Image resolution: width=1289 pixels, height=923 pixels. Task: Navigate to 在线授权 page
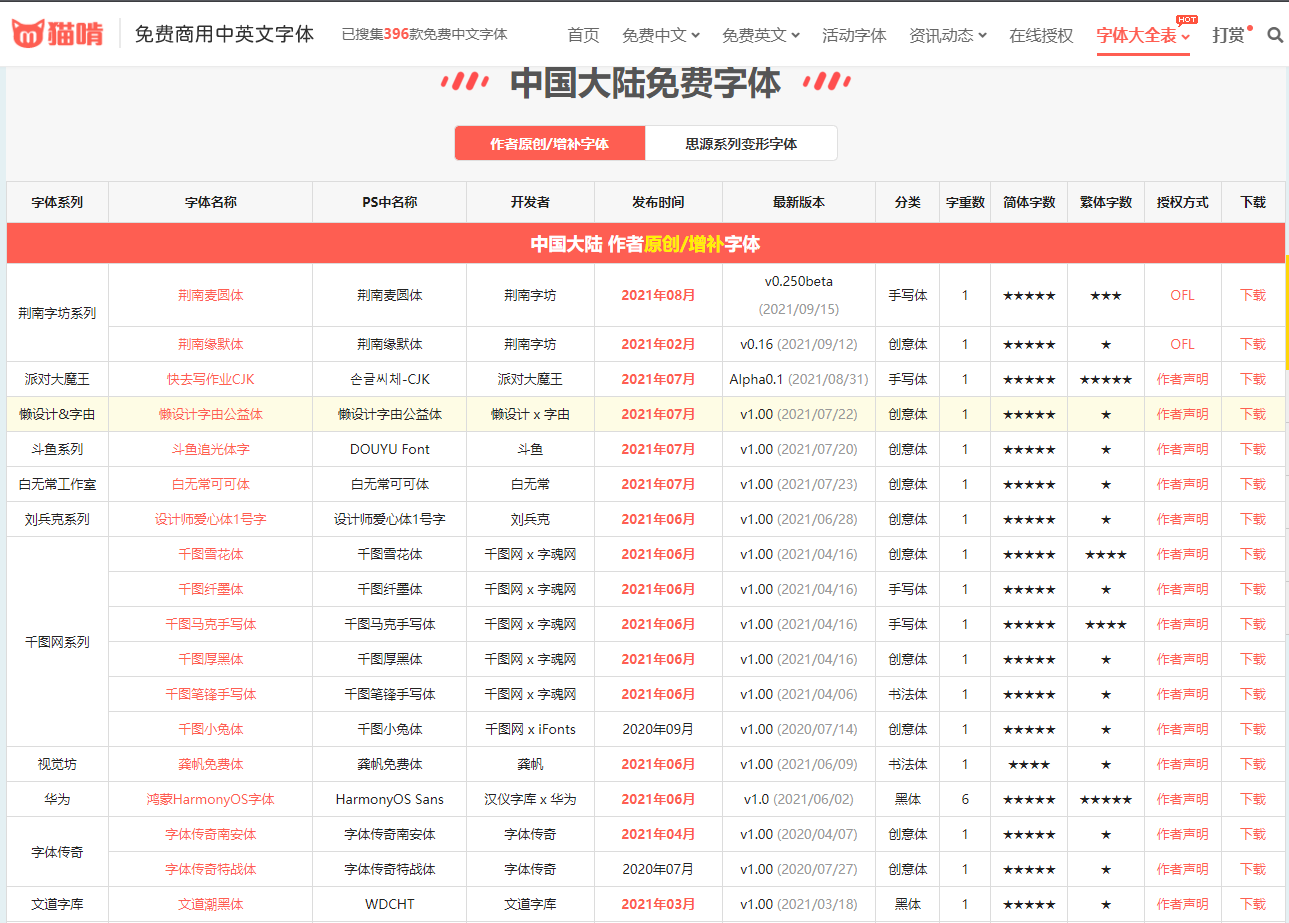point(1040,34)
